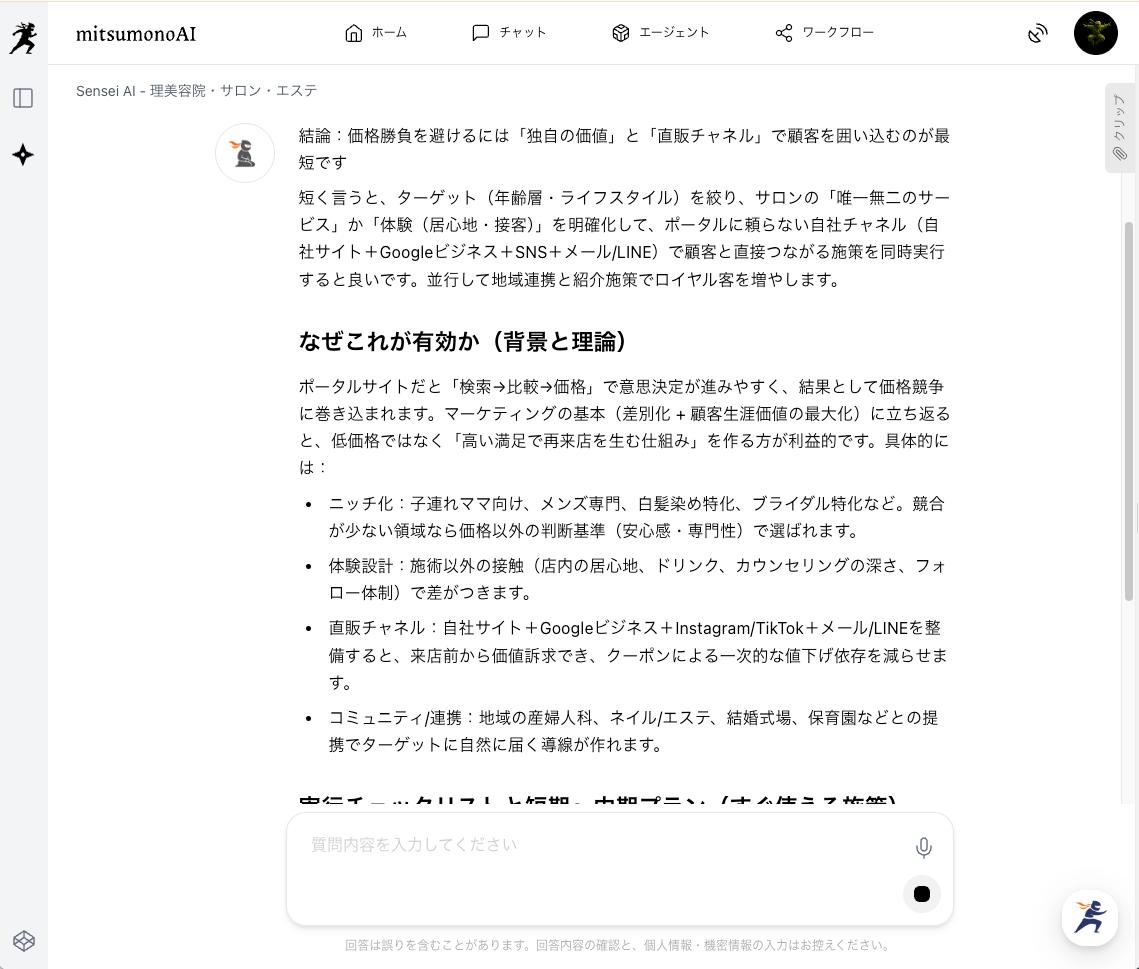Focus the 質問内容を入力してください input field
This screenshot has height=969, width=1139.
[600, 845]
